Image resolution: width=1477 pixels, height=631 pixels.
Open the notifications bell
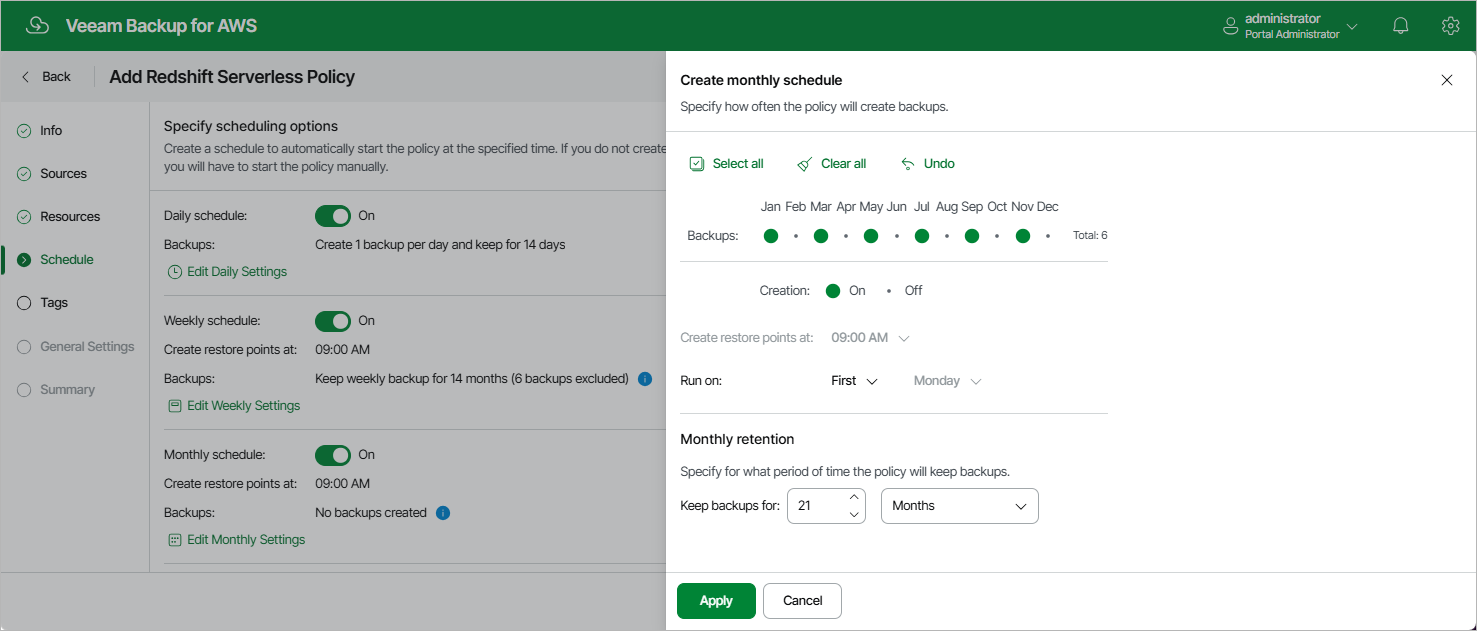coord(1401,26)
